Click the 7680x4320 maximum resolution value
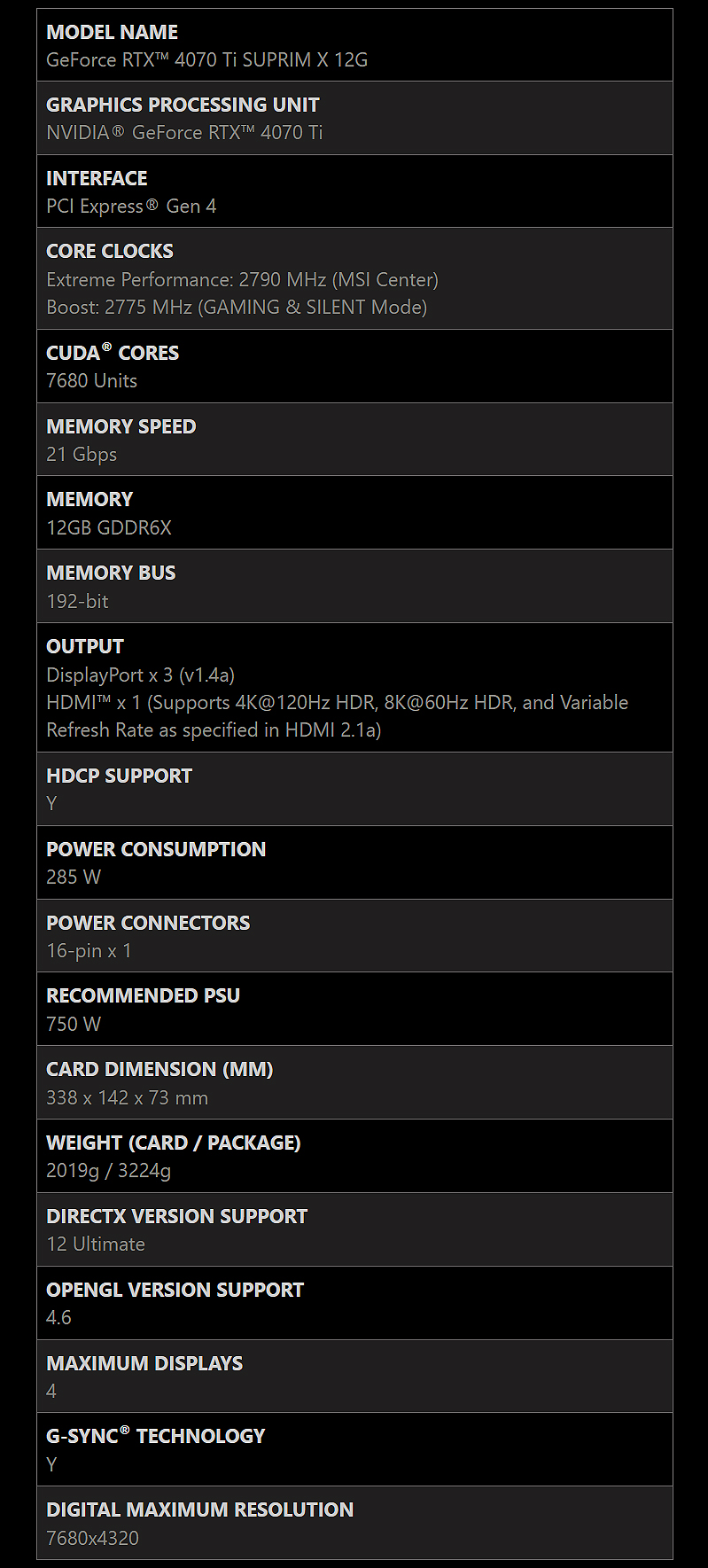 click(92, 1538)
